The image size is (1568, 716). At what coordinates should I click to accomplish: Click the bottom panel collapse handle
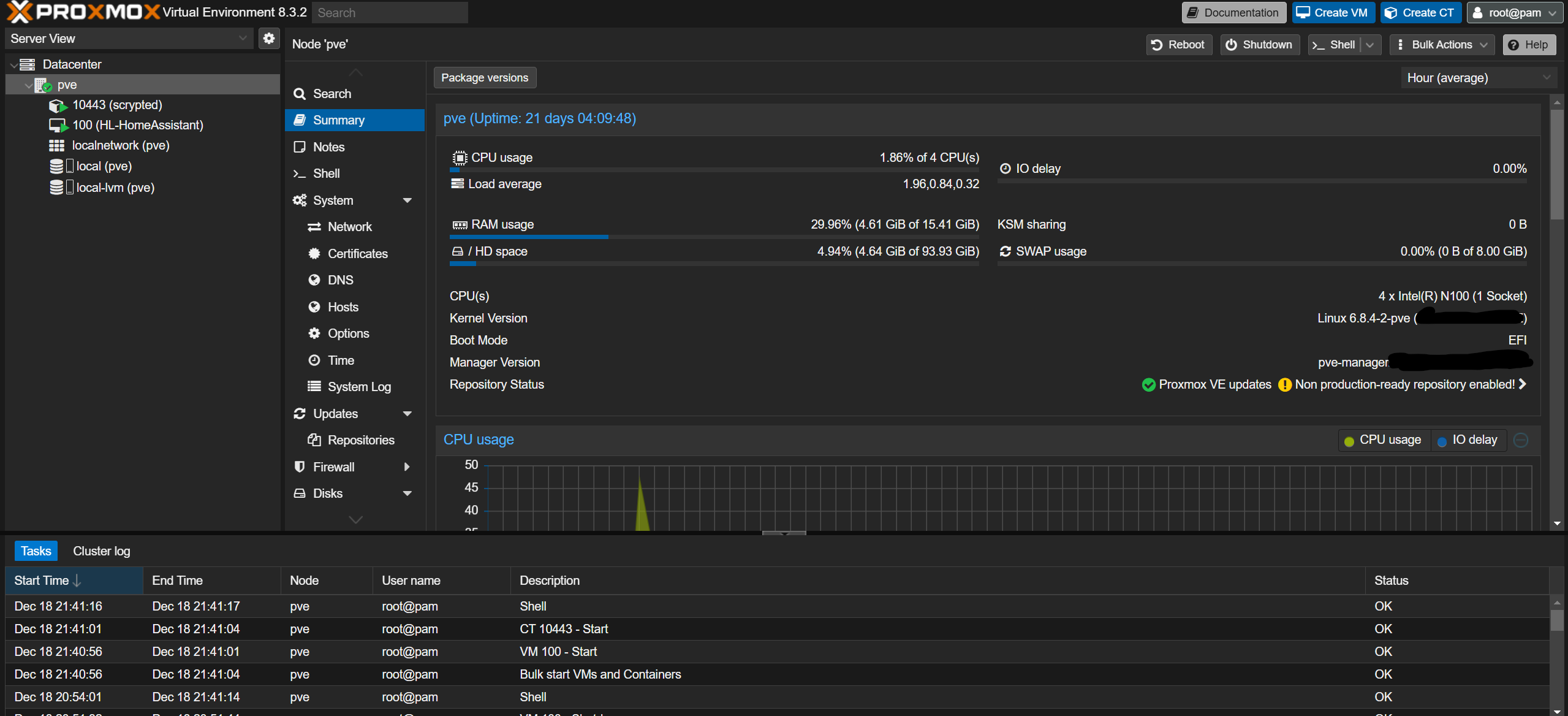click(x=784, y=533)
